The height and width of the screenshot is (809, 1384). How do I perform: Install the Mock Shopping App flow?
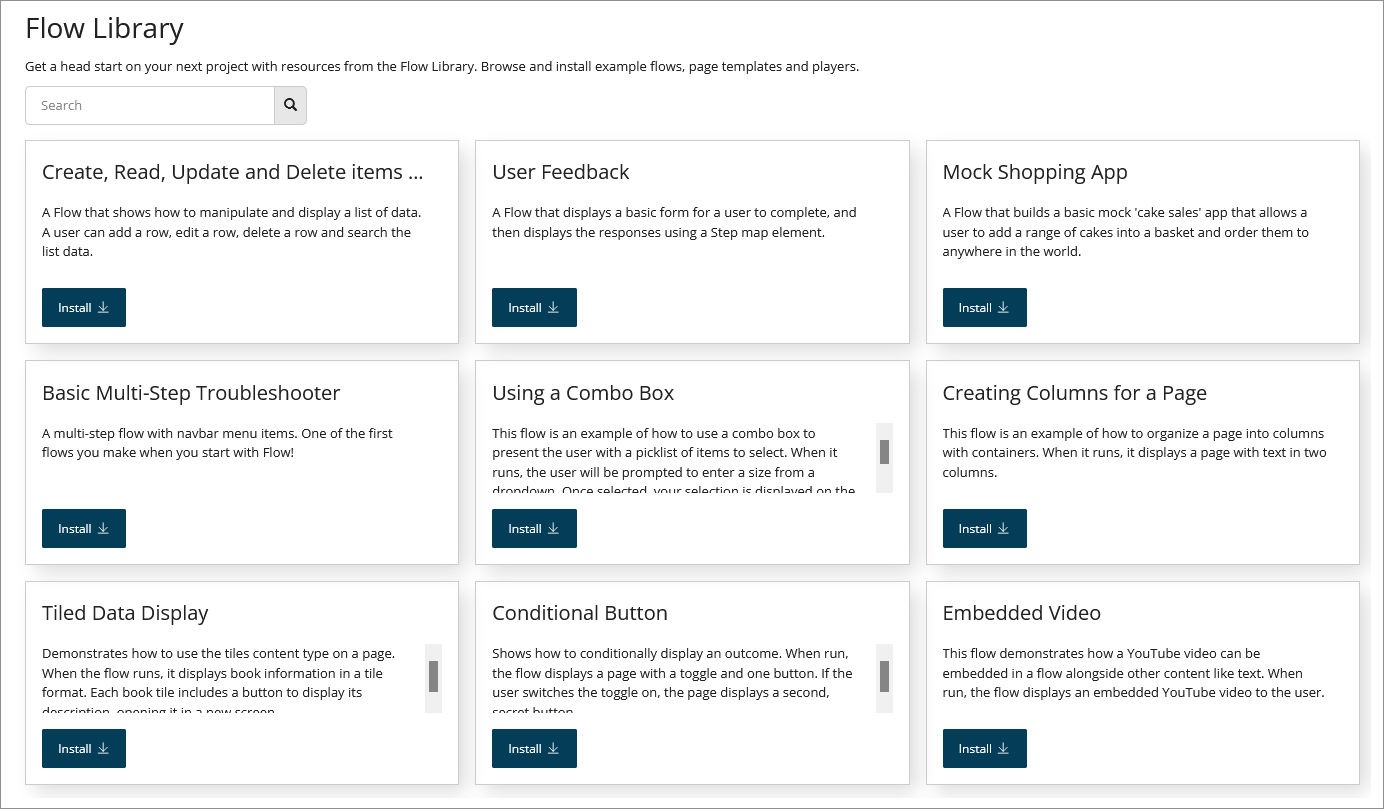984,307
